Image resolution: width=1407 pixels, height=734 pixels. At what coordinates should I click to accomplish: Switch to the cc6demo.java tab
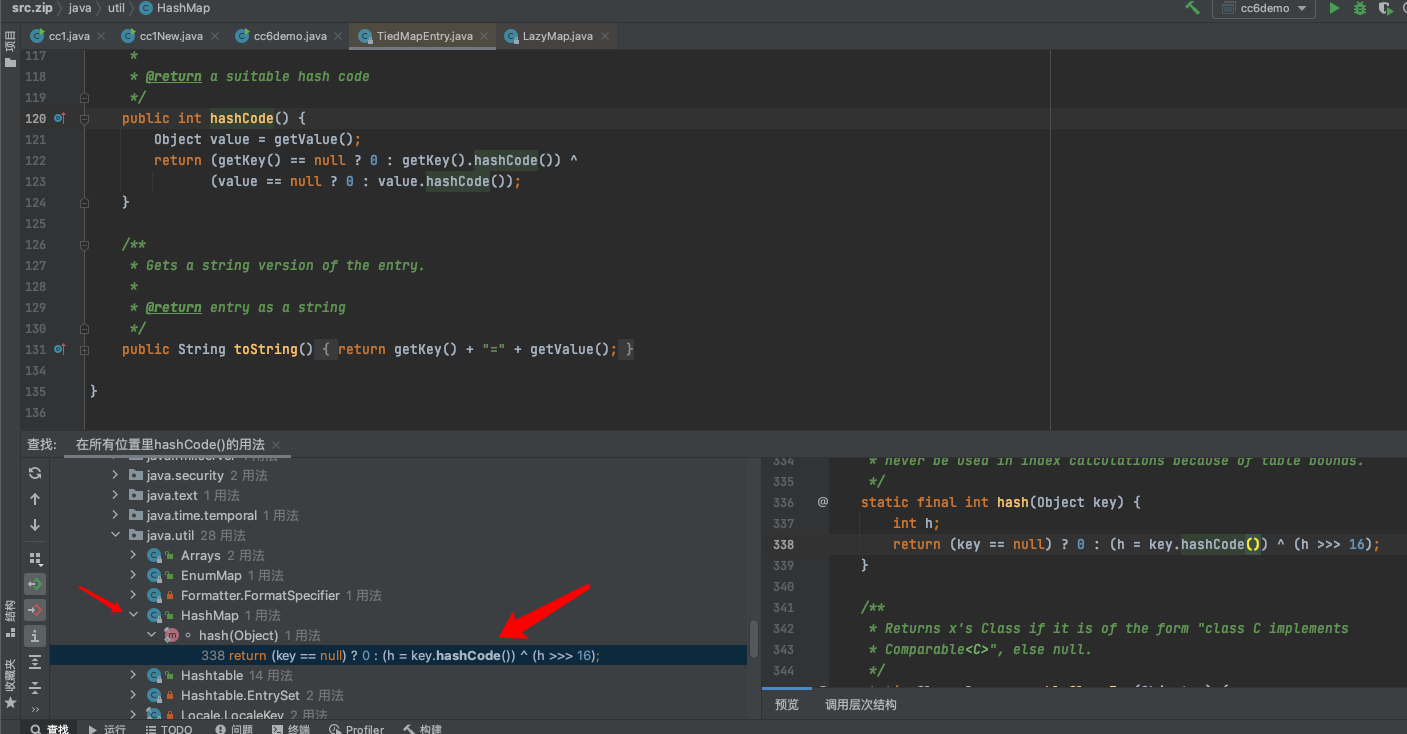[290, 36]
